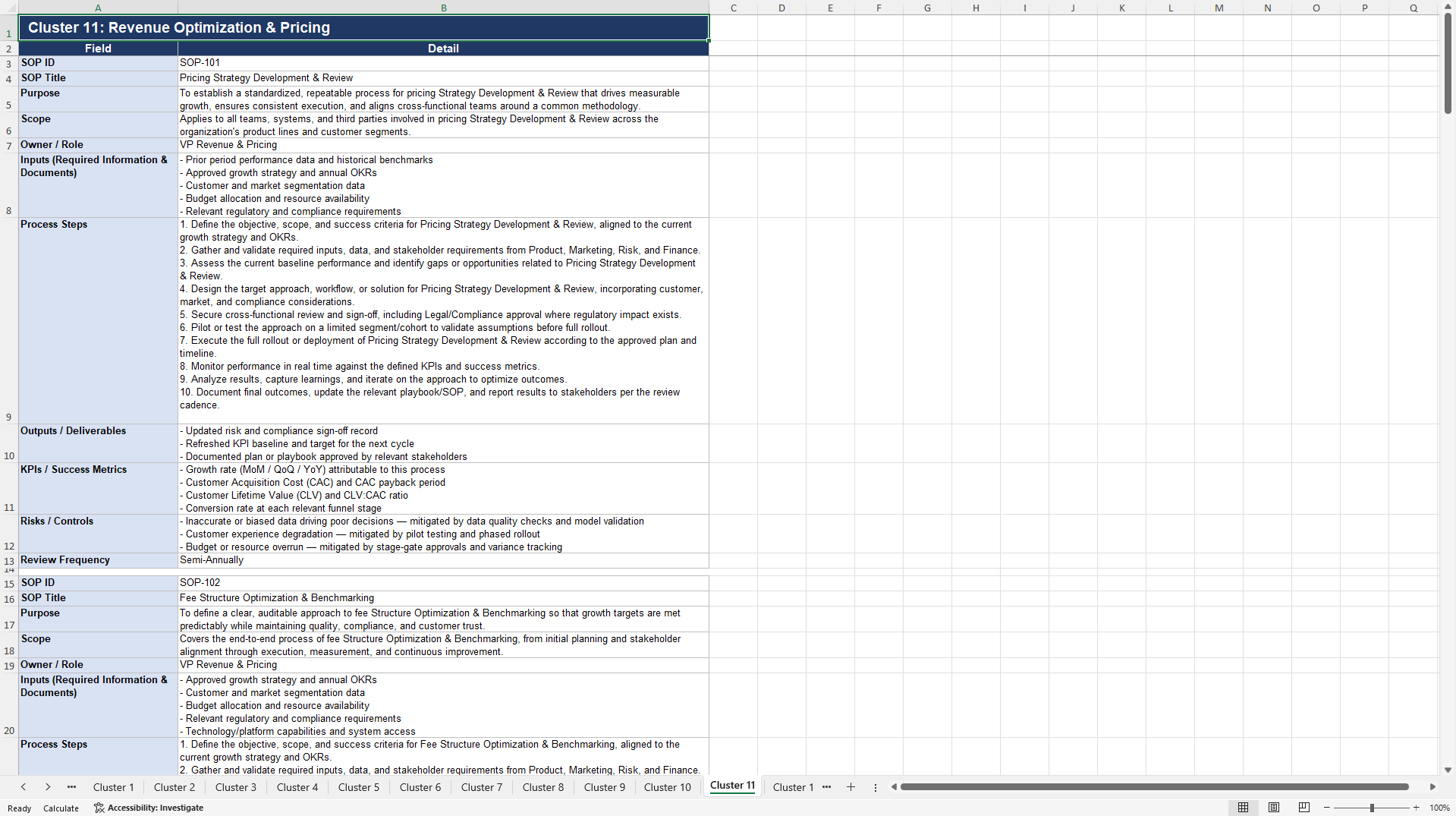
Task: Click the 100% zoom level button
Action: (x=1439, y=808)
